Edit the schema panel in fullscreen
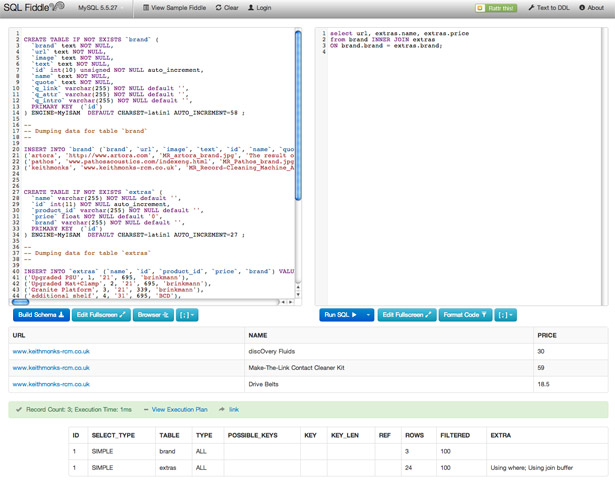Image resolution: width=615 pixels, height=483 pixels. pos(101,315)
